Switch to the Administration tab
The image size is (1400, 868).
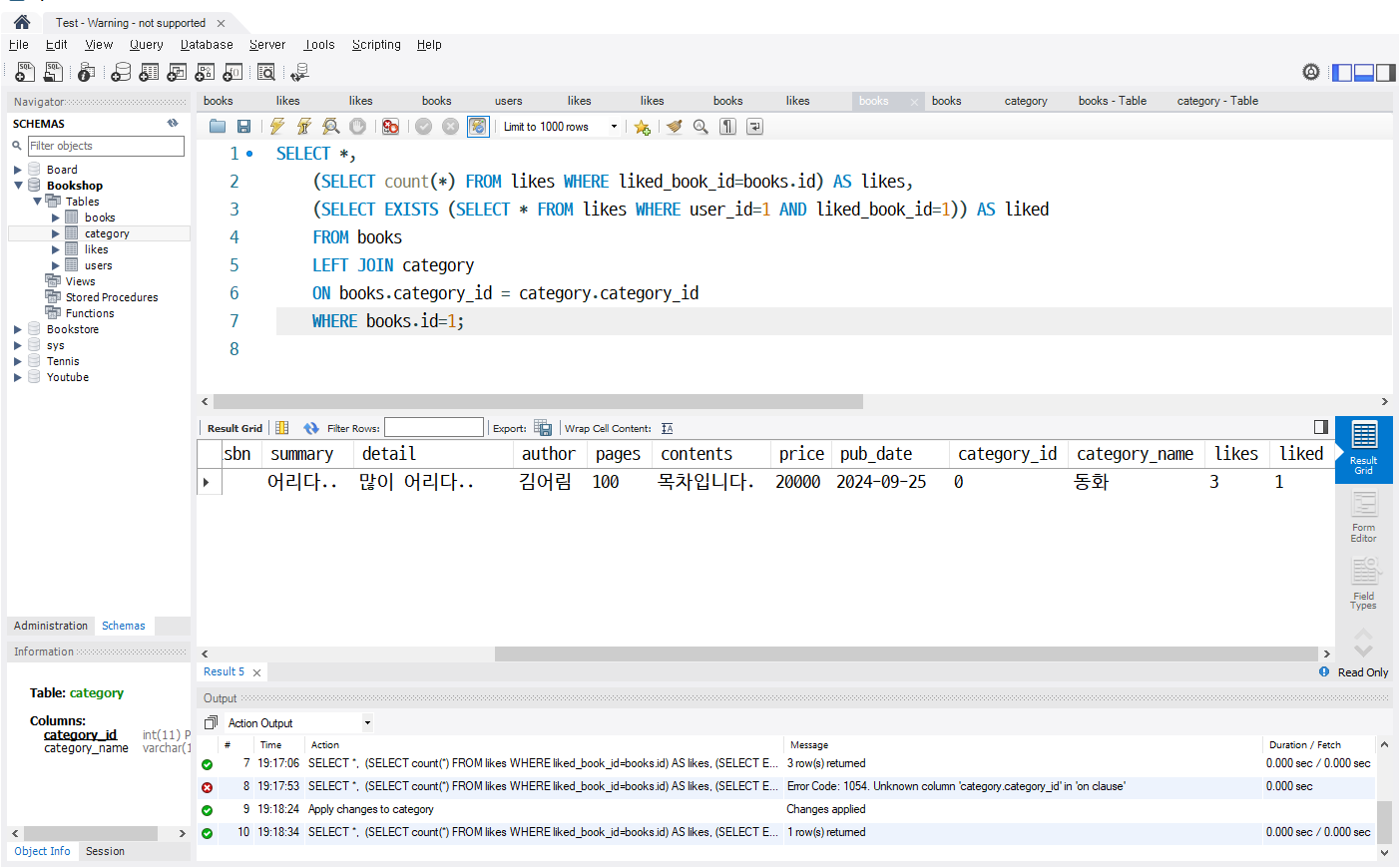coord(51,626)
